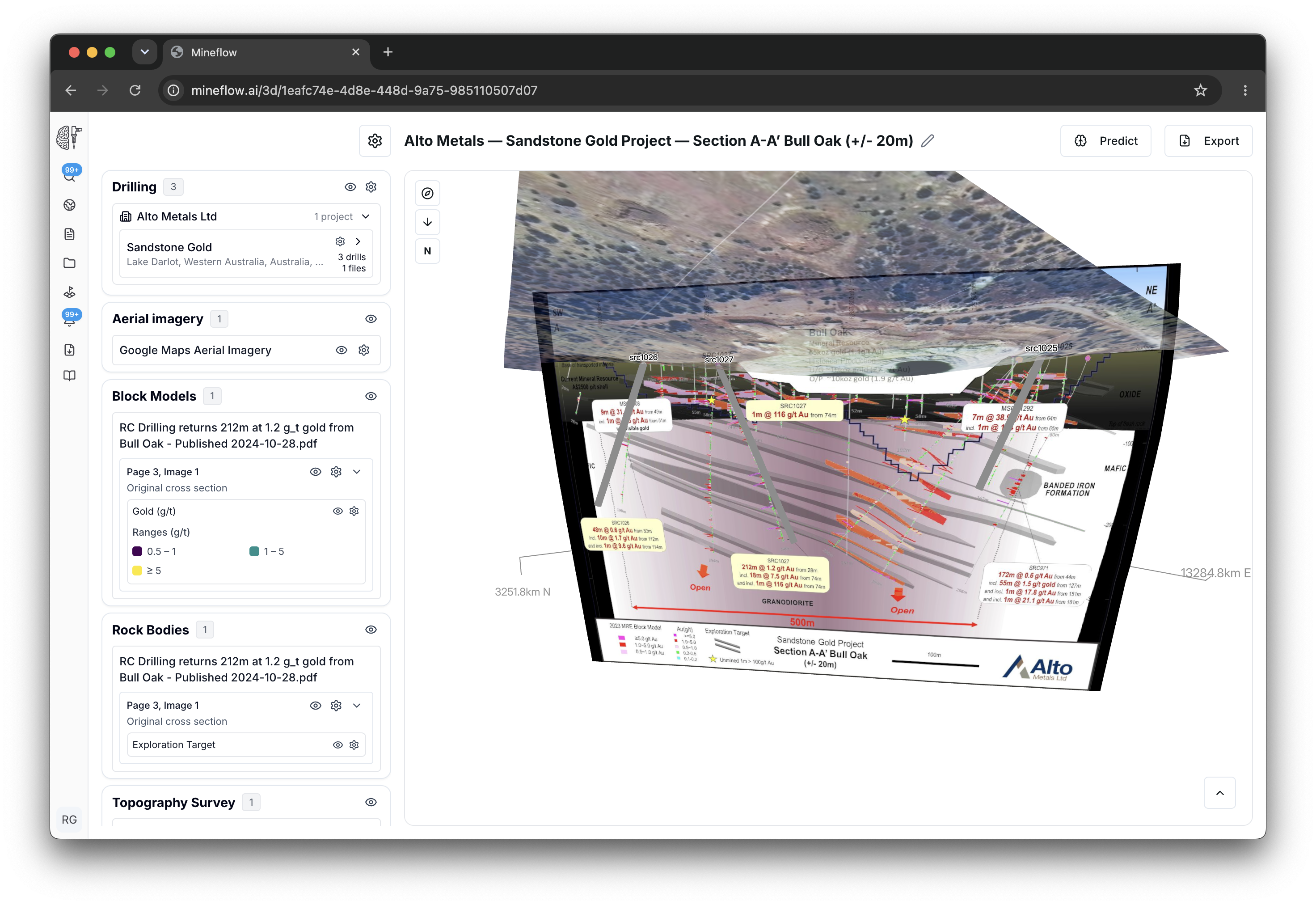Open the 3D layers icon in sidebar

click(x=70, y=292)
